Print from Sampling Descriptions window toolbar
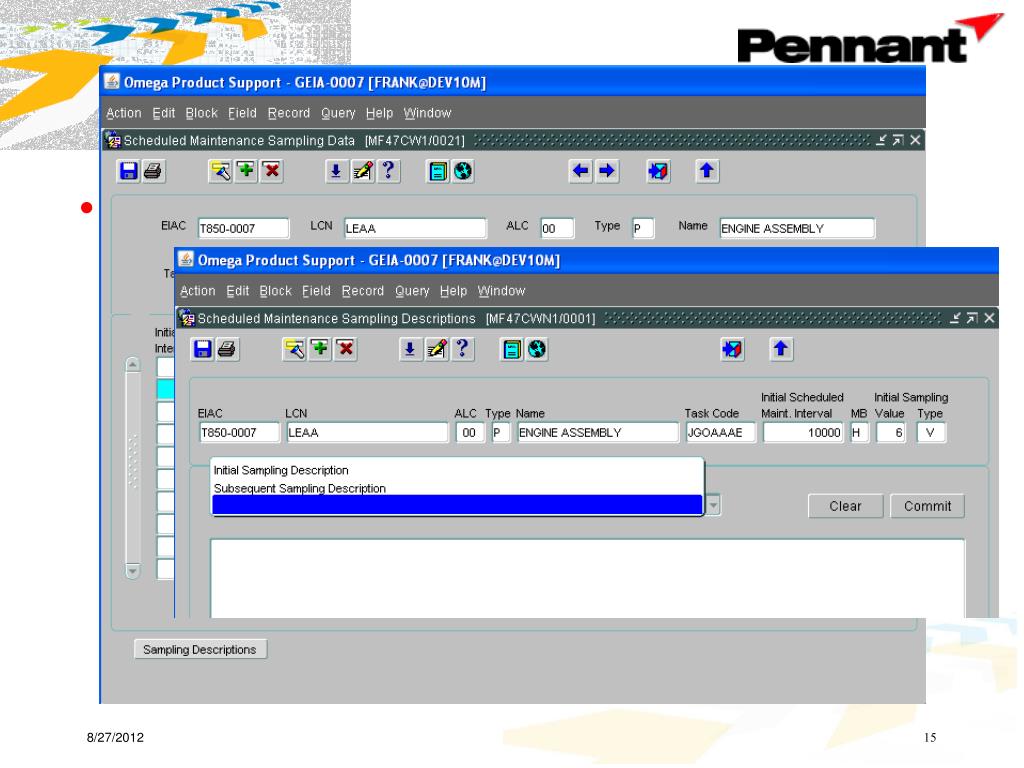The width and height of the screenshot is (1024, 768). [227, 349]
